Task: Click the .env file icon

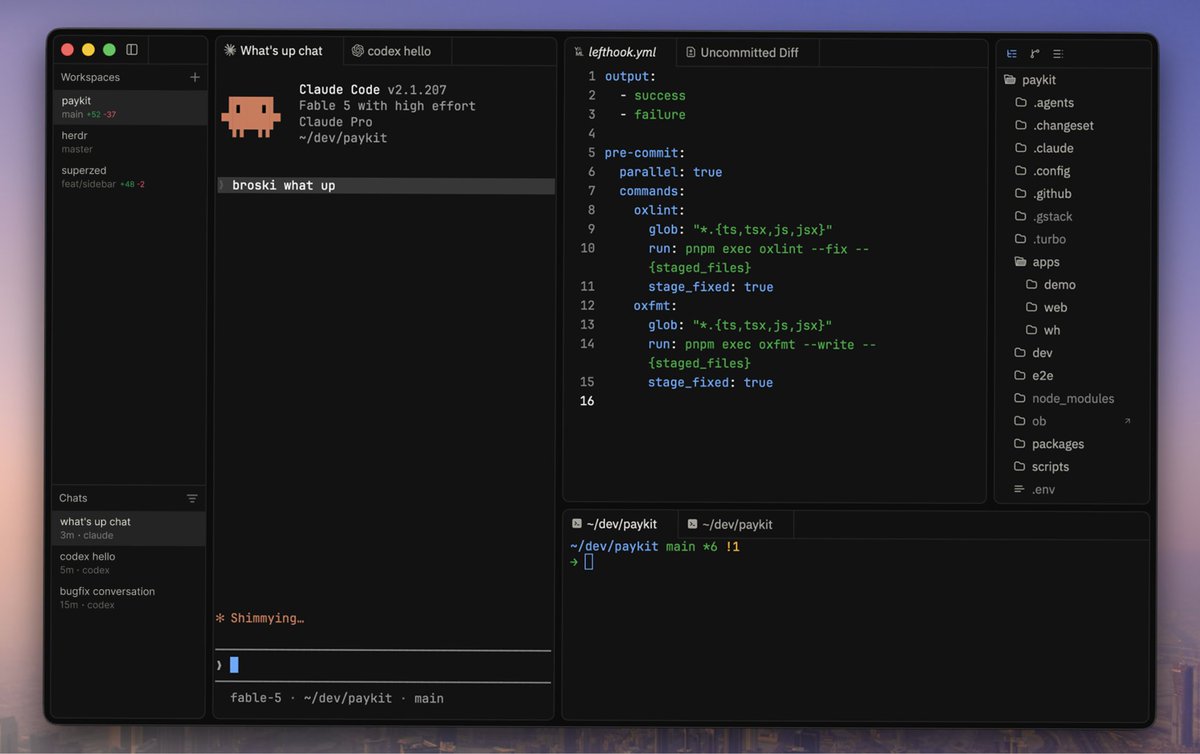Action: [1020, 489]
